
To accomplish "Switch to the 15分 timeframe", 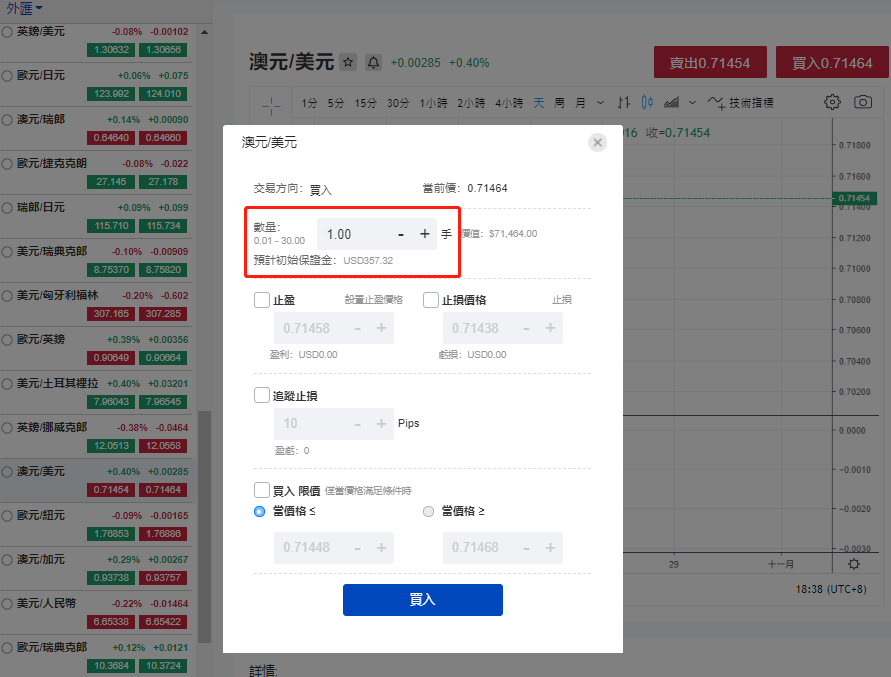I will tap(366, 103).
